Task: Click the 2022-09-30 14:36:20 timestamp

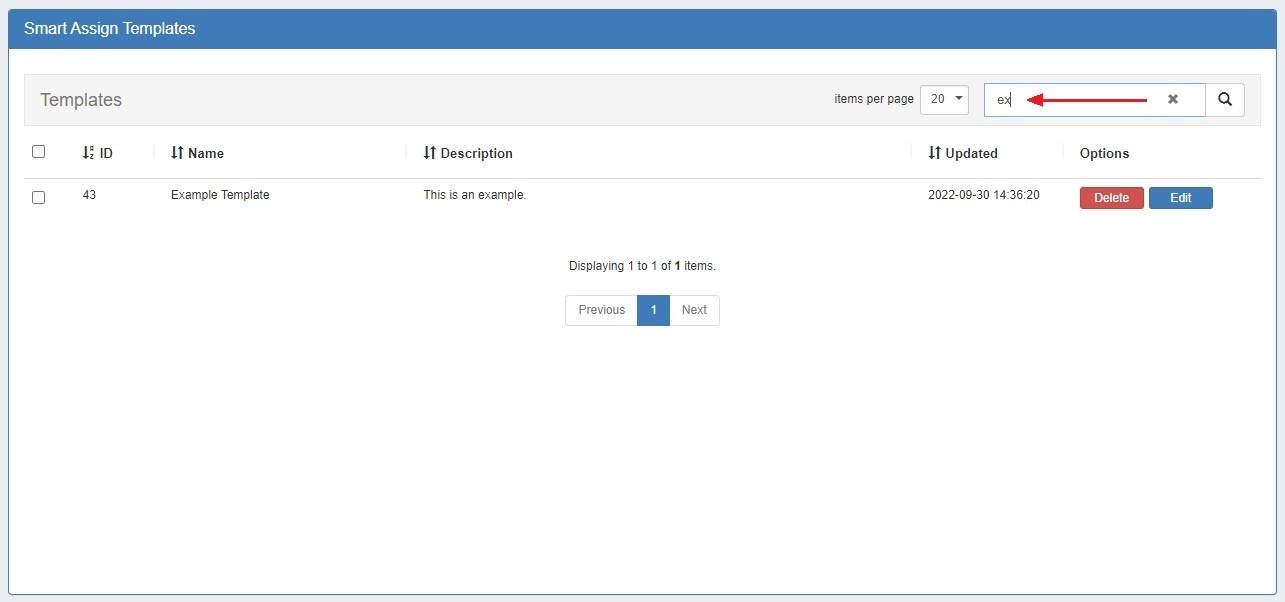Action: coord(983,195)
